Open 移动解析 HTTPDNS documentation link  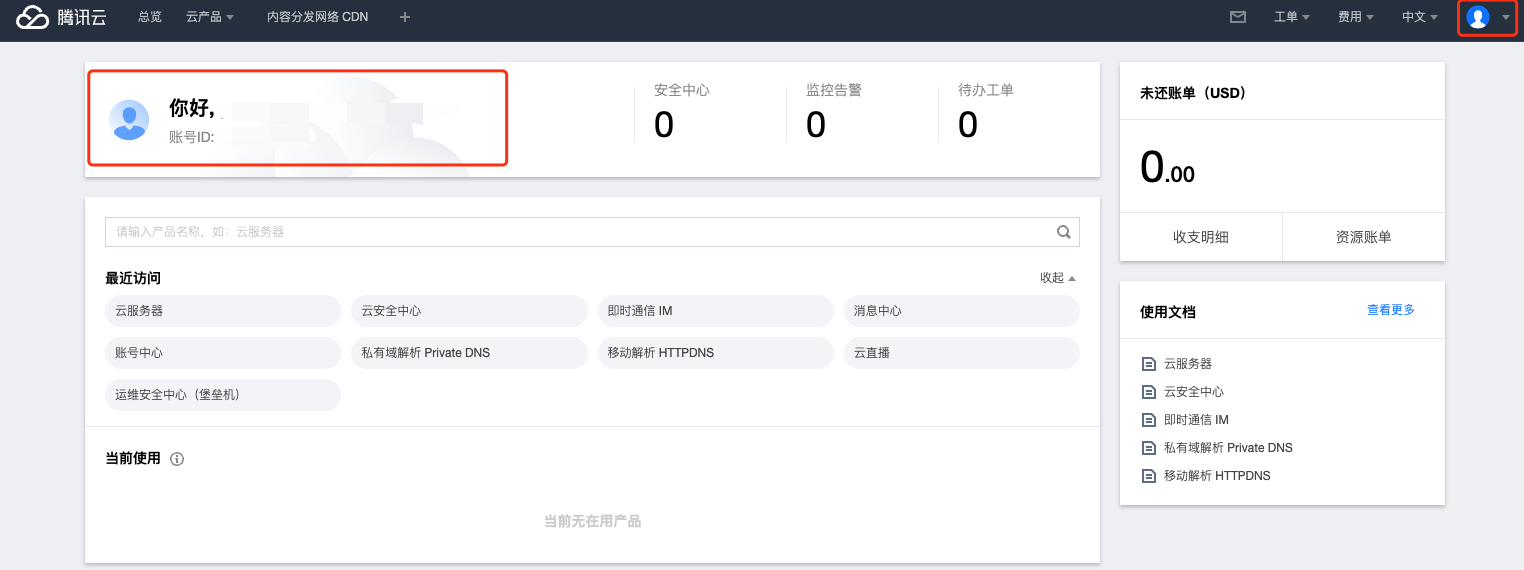click(x=1217, y=476)
